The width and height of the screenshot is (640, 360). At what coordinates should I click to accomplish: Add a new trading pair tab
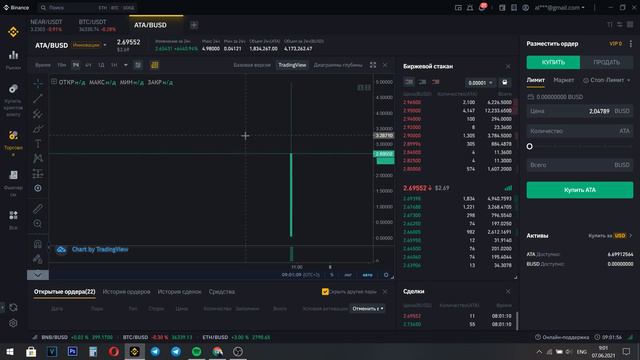click(x=194, y=25)
